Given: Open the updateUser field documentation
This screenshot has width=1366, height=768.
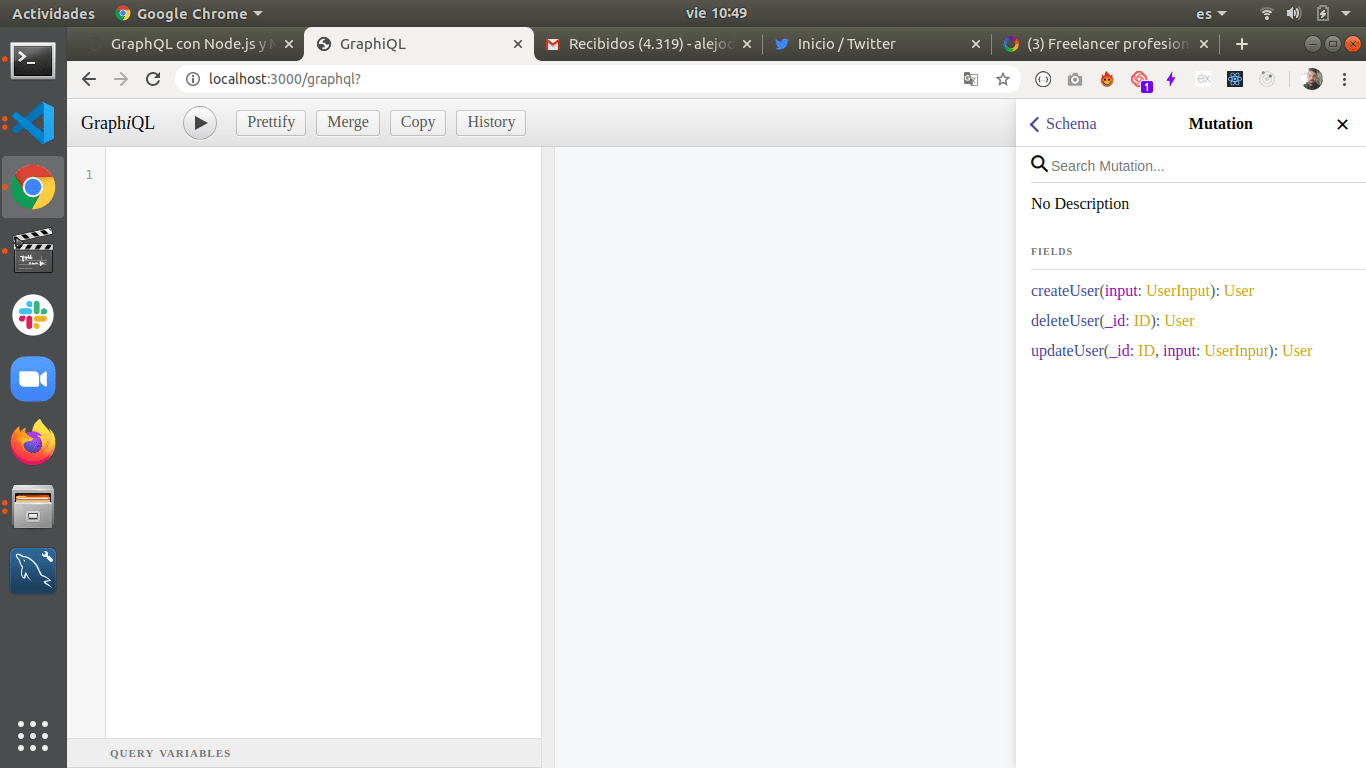Looking at the screenshot, I should (x=1067, y=351).
